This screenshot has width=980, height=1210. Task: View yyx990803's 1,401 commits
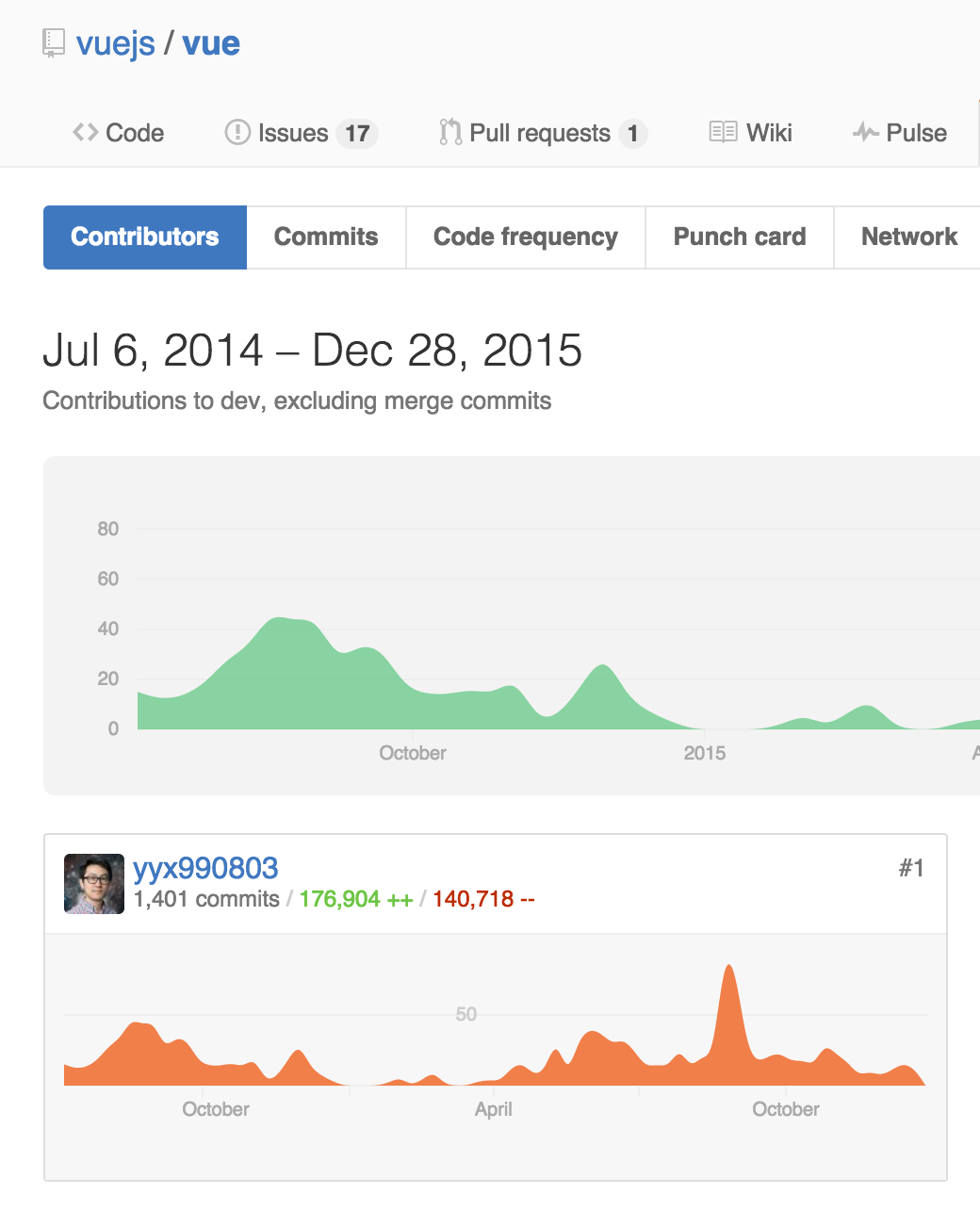point(206,899)
